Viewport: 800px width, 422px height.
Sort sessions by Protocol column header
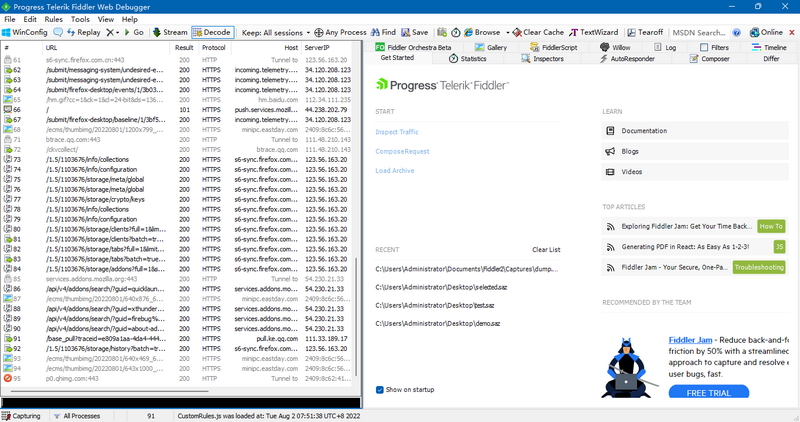point(213,47)
